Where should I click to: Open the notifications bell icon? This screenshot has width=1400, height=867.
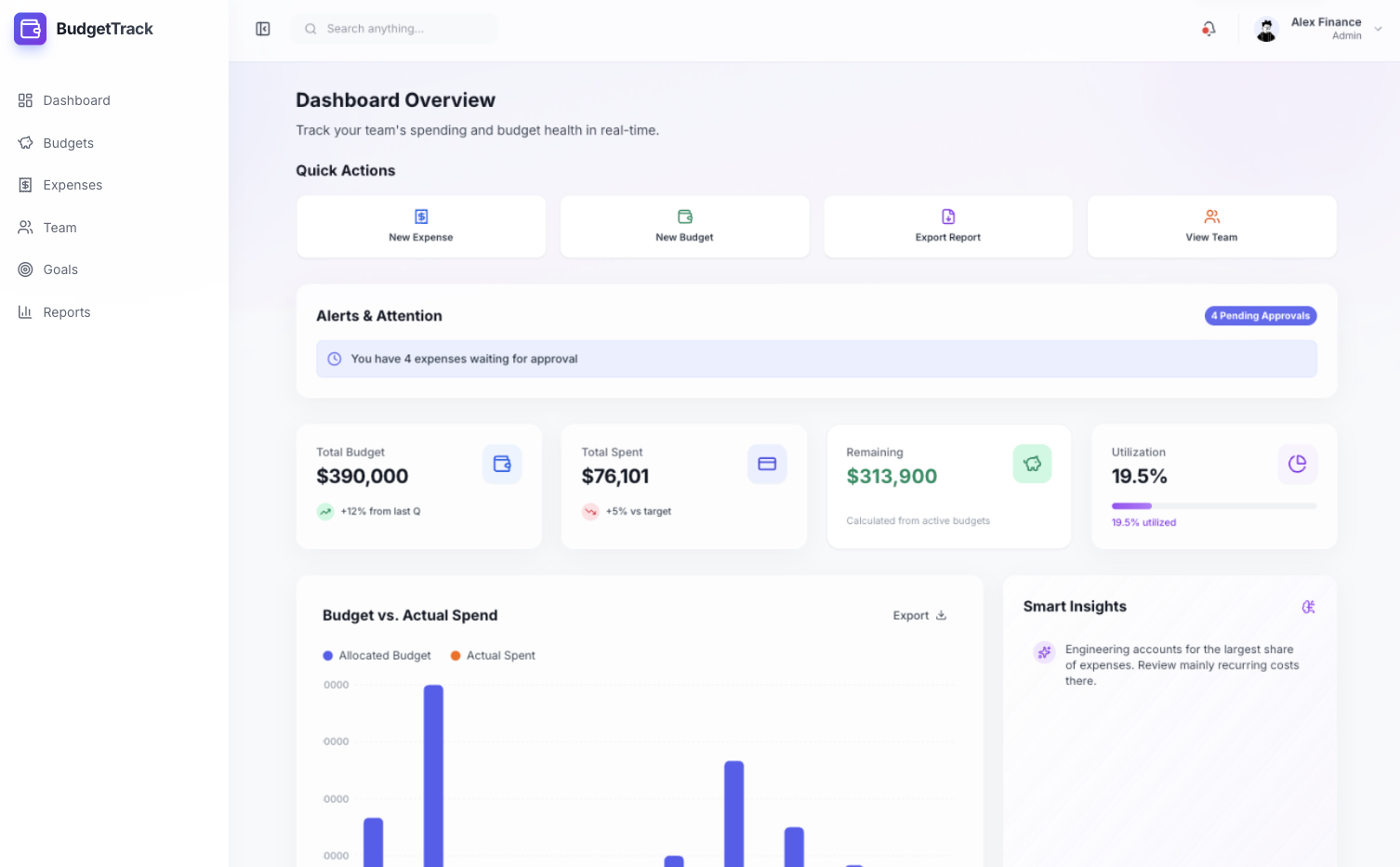pos(1208,29)
